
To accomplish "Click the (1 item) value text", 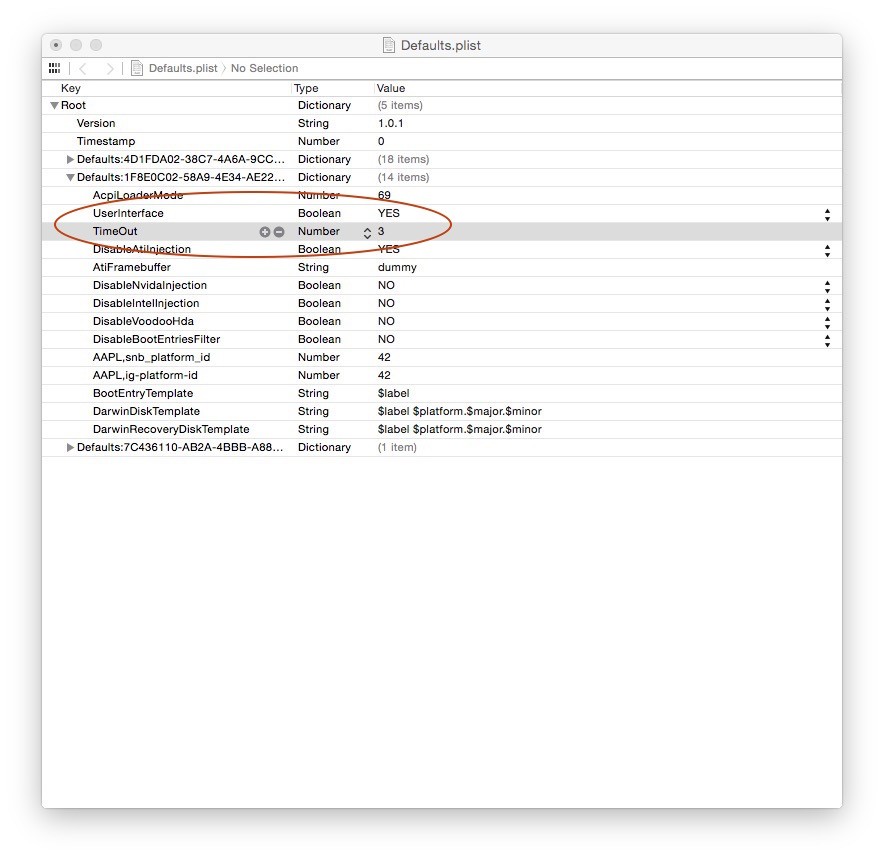I will 397,448.
